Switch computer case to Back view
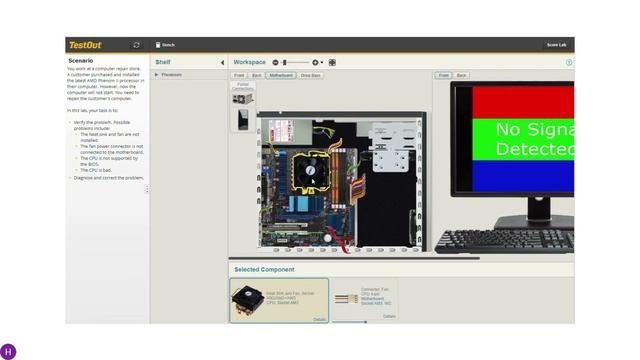Image resolution: width=640 pixels, height=360 pixels. (256, 76)
